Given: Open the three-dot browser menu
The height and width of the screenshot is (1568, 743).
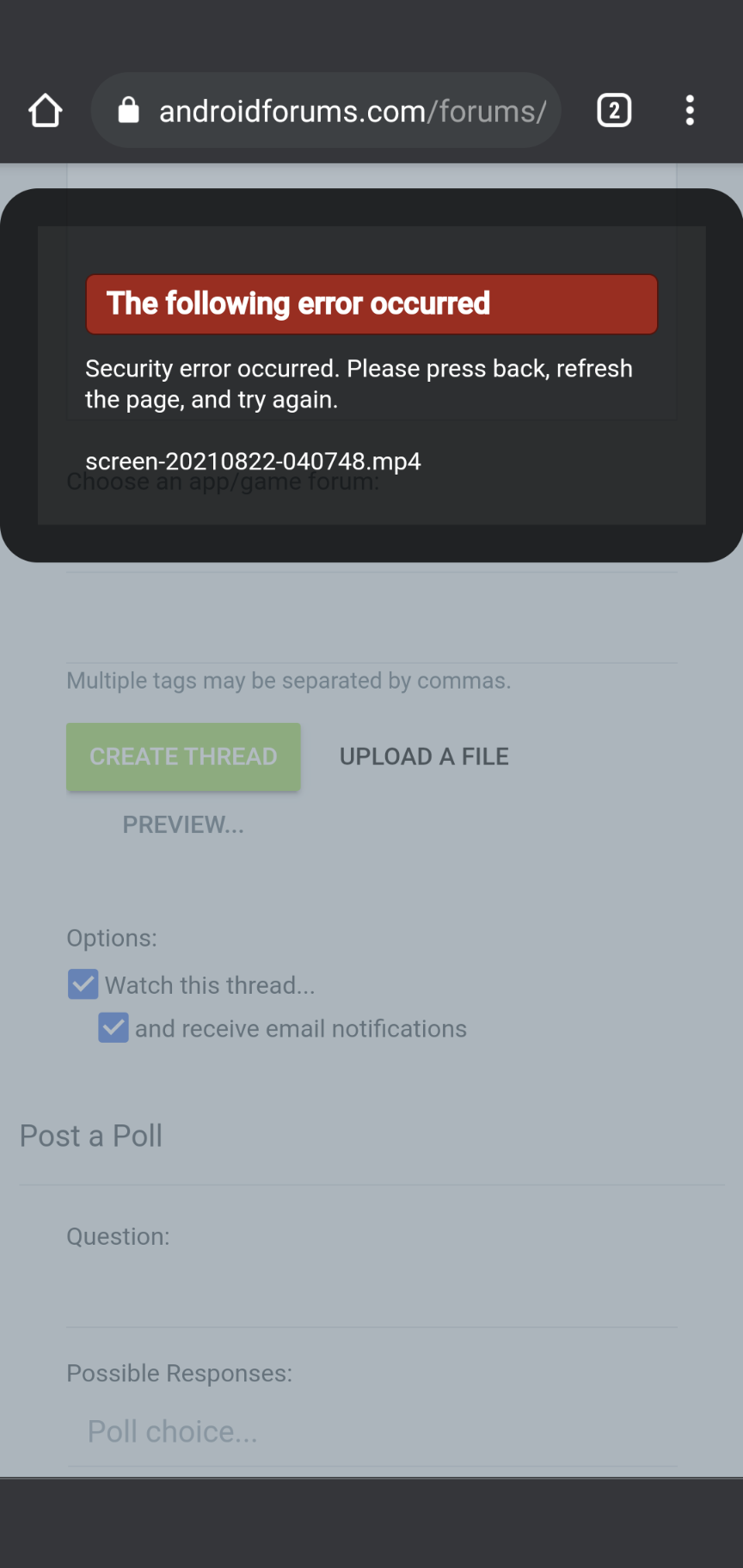Looking at the screenshot, I should 690,111.
